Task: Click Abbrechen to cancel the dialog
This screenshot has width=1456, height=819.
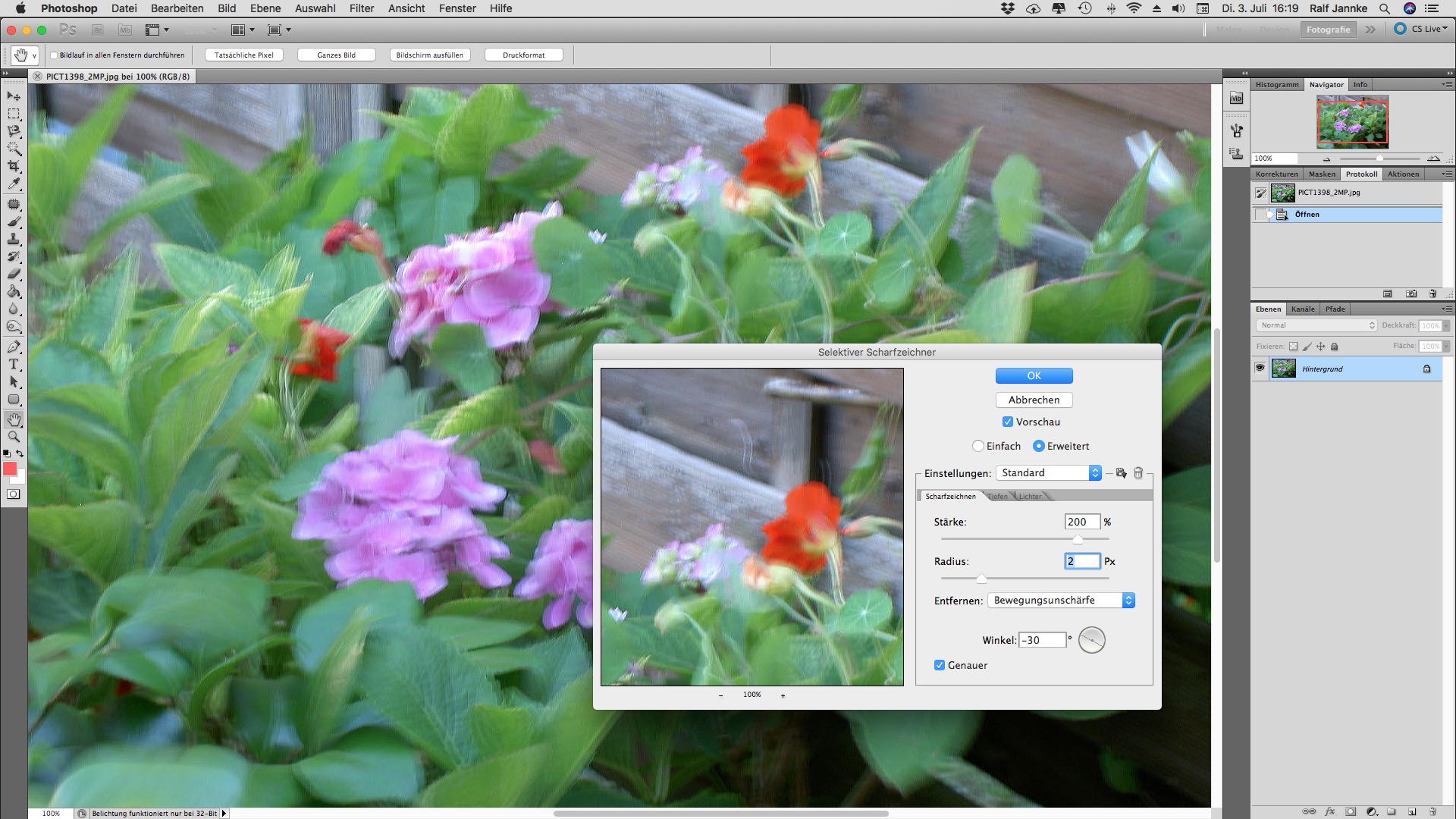Action: click(1034, 400)
